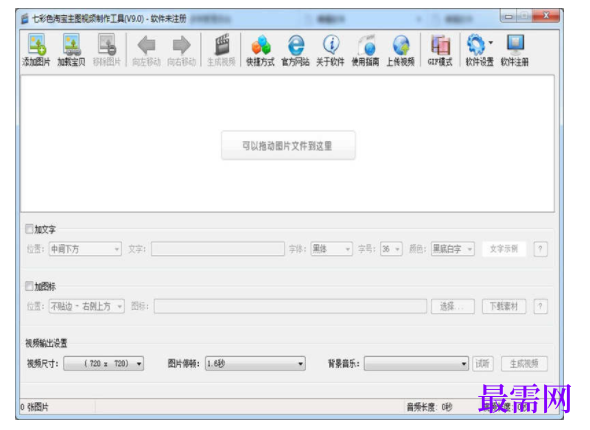
Task: Click the 下载素材 button
Action: (504, 307)
